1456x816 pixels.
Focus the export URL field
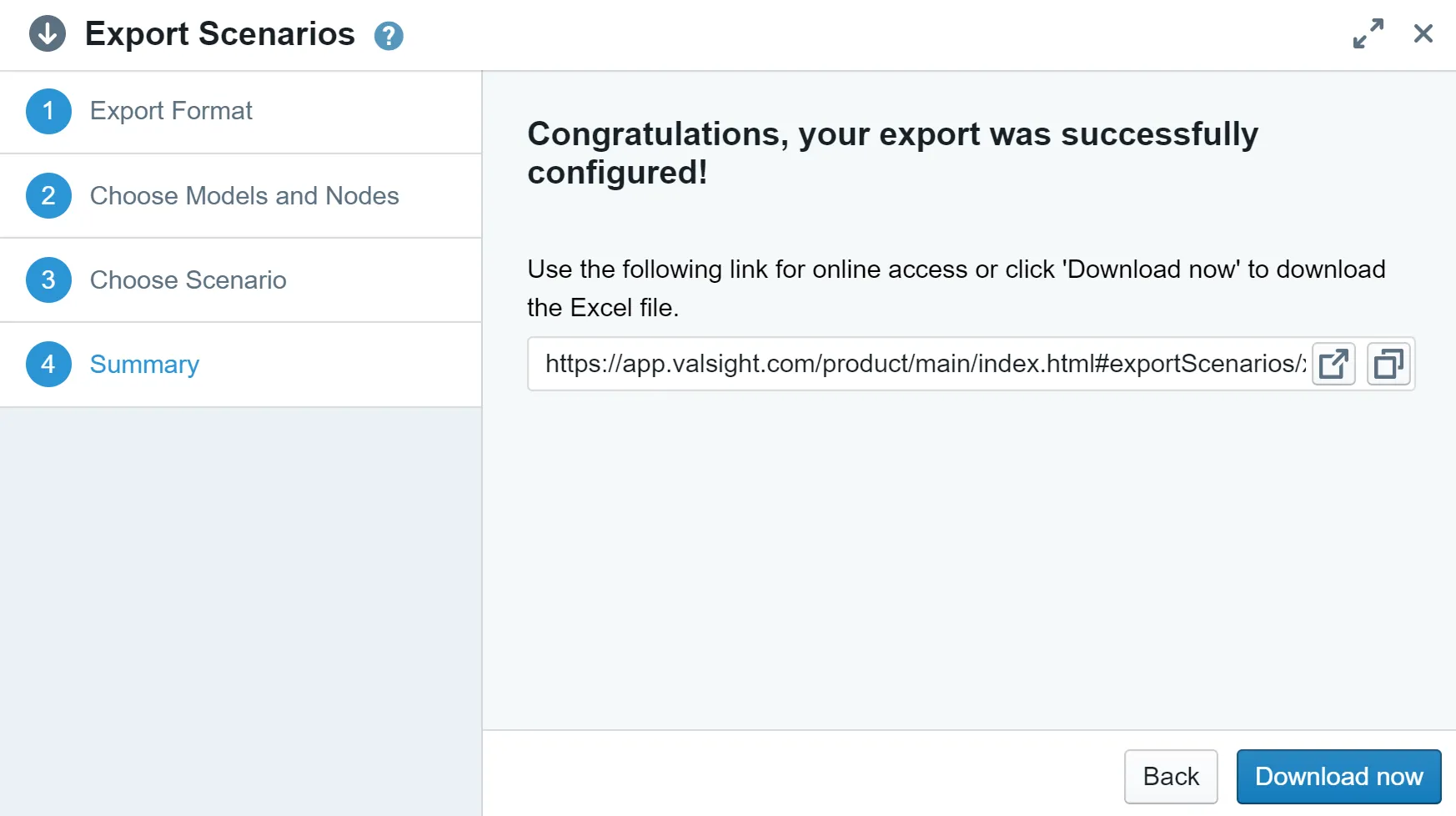919,364
